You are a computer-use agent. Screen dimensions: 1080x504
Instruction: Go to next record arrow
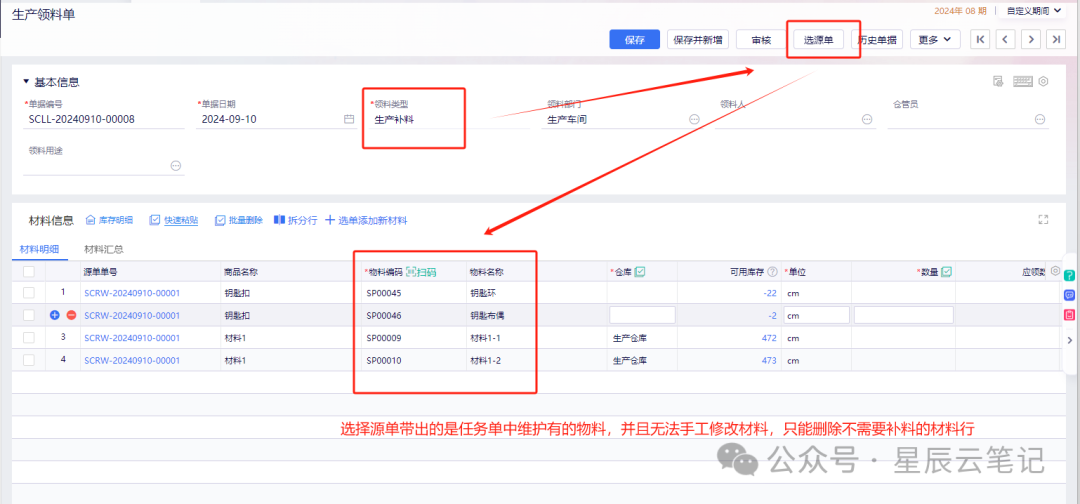click(1030, 40)
